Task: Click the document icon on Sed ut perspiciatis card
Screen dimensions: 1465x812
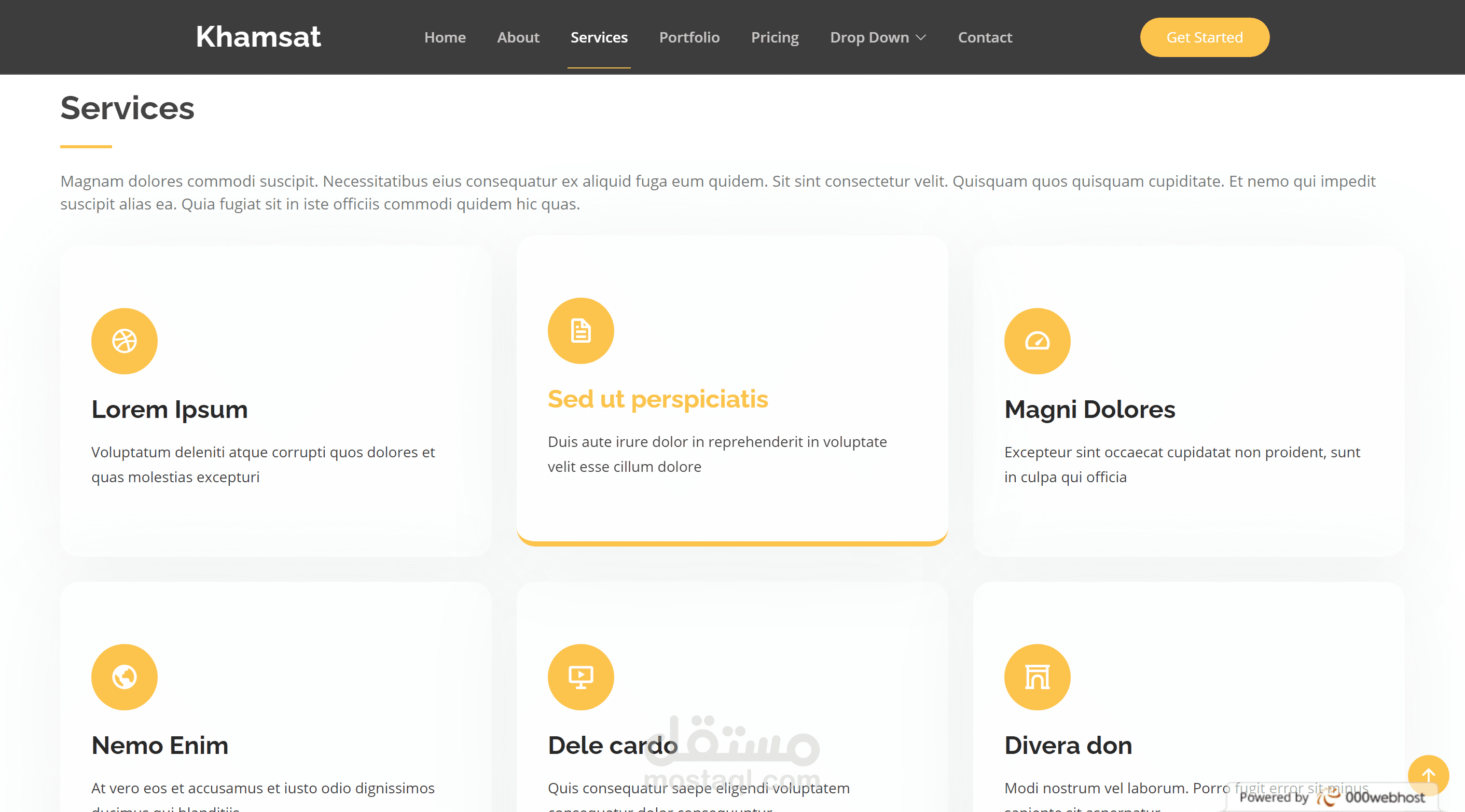Action: pos(581,331)
